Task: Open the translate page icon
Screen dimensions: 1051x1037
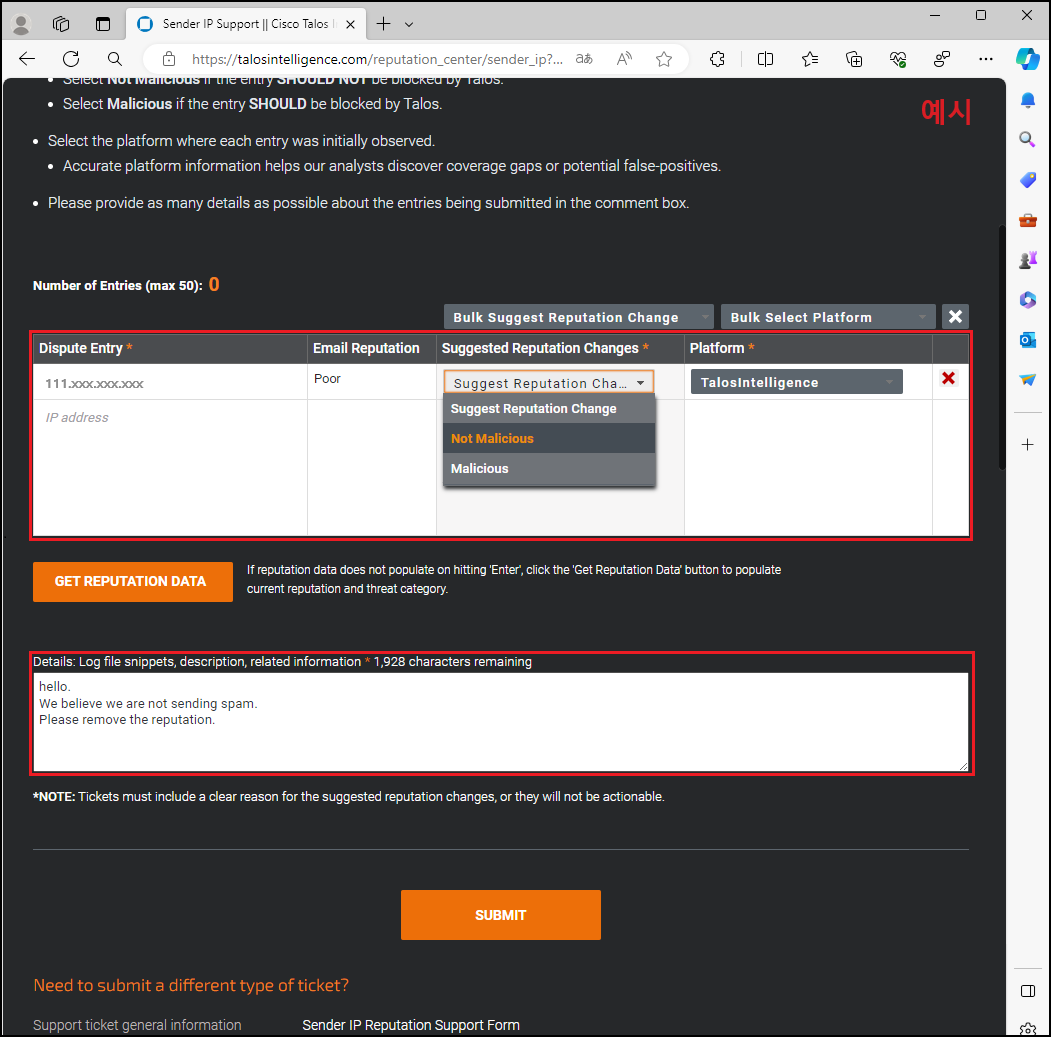Action: (584, 59)
